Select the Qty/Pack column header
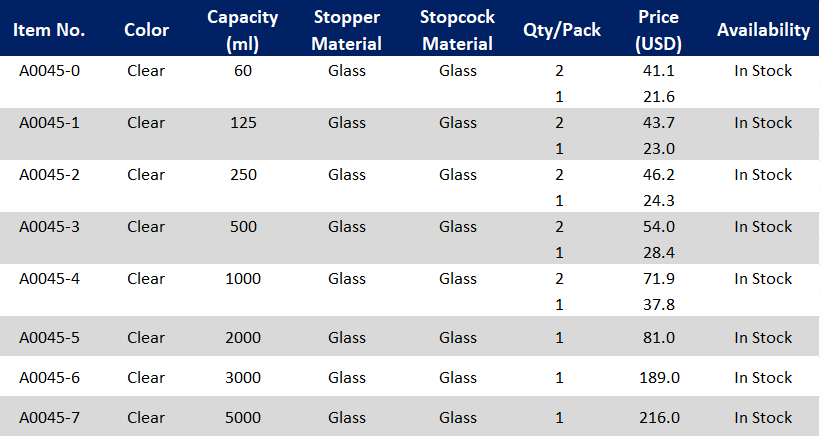The width and height of the screenshot is (820, 436). (562, 30)
